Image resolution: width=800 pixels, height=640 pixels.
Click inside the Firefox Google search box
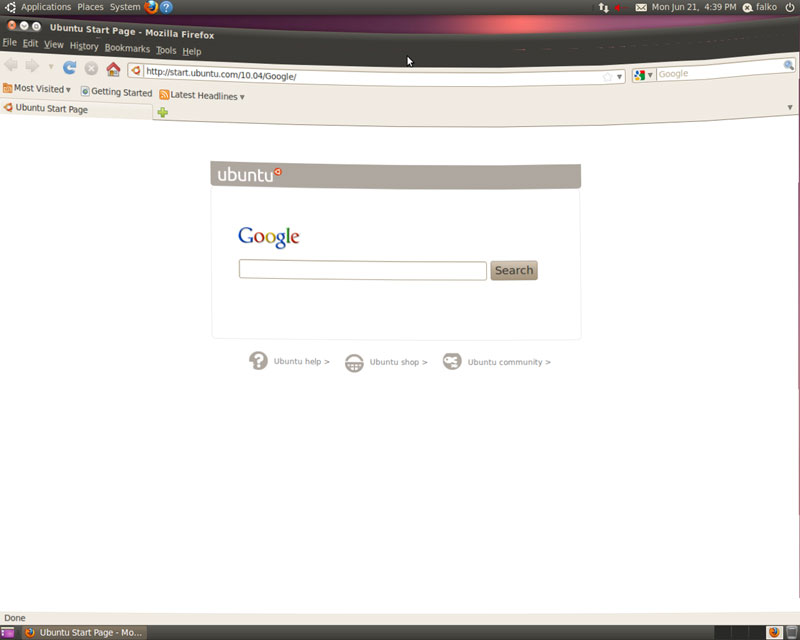pos(719,71)
